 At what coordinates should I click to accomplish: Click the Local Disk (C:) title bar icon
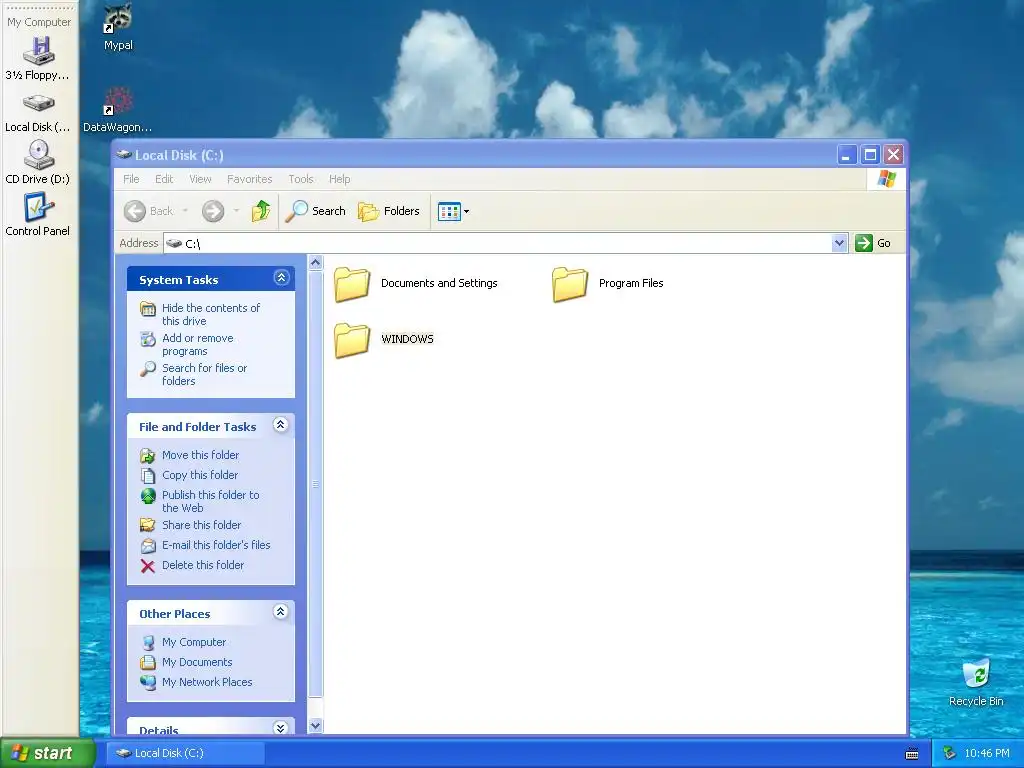tap(124, 155)
